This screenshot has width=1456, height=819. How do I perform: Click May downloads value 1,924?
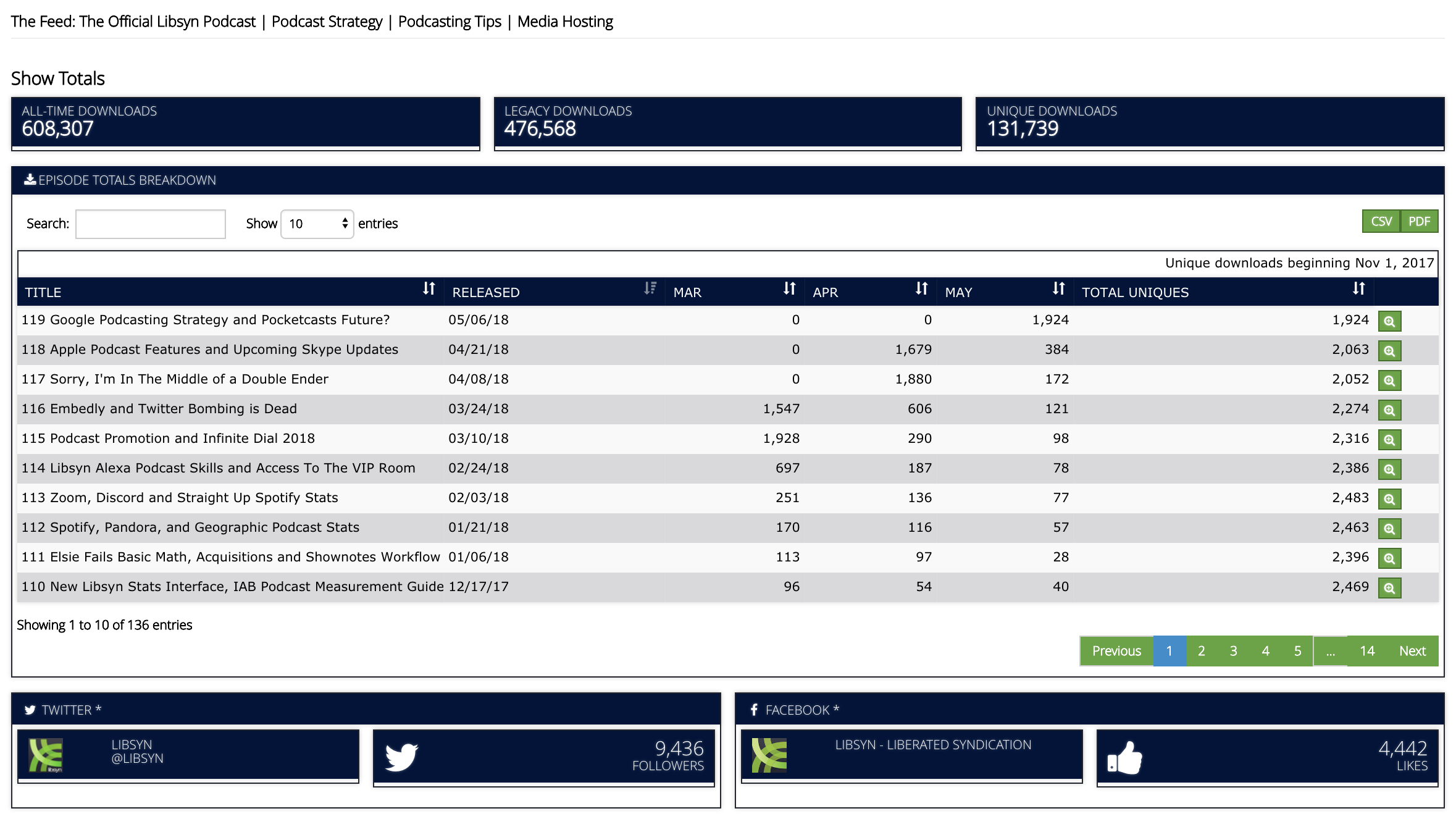tap(1050, 320)
